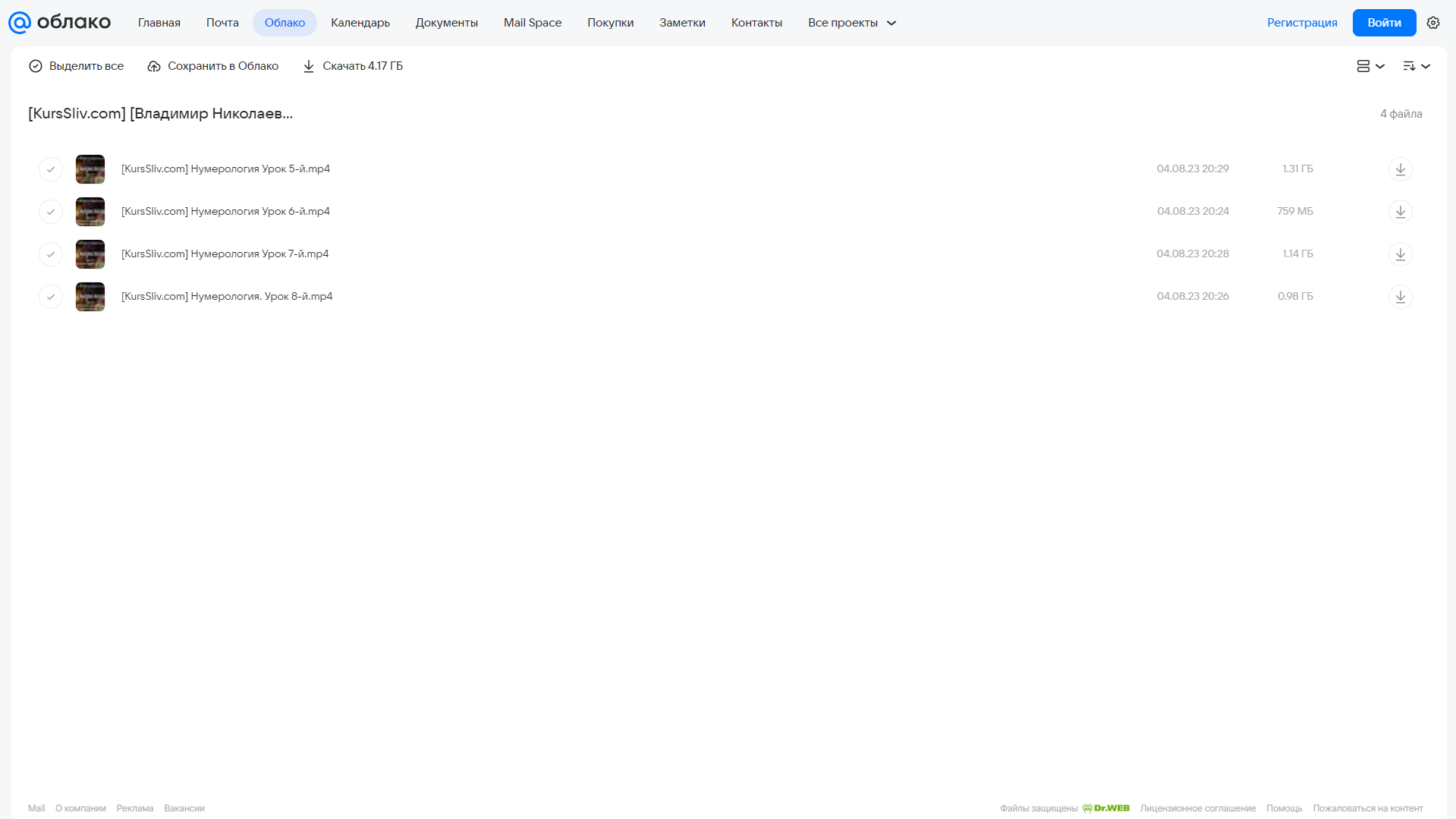This screenshot has width=1456, height=819.
Task: Select checkbox next to Урок 6-й.mp4
Action: [51, 212]
